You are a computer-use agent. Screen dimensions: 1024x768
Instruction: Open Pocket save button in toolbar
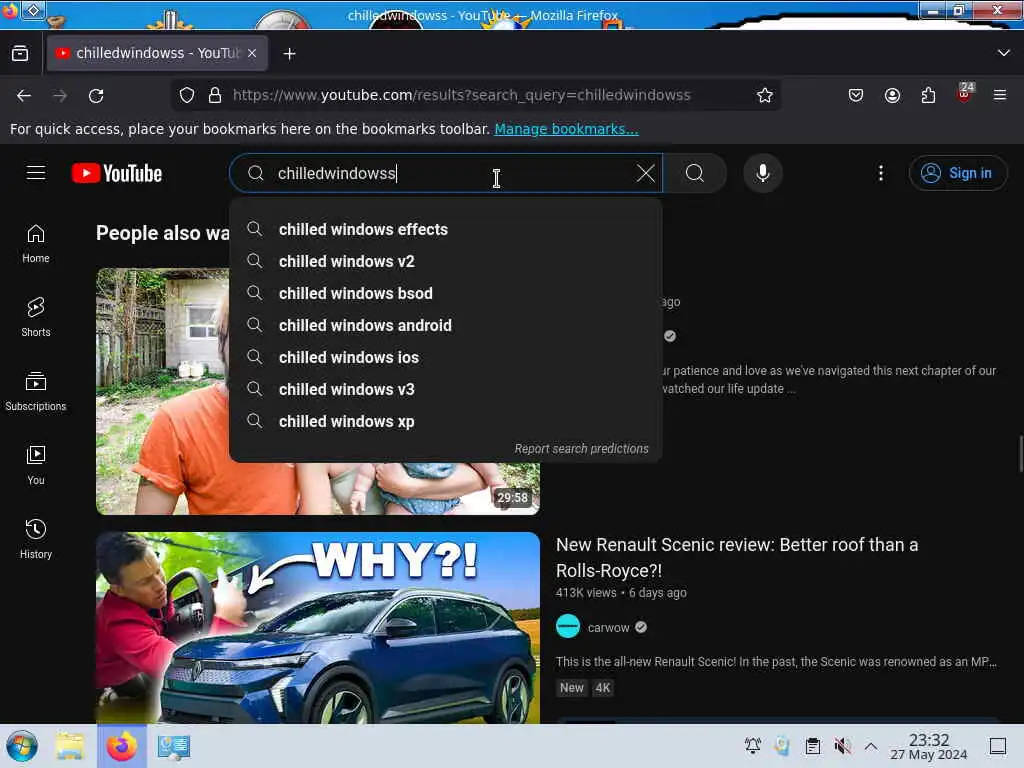coord(856,95)
